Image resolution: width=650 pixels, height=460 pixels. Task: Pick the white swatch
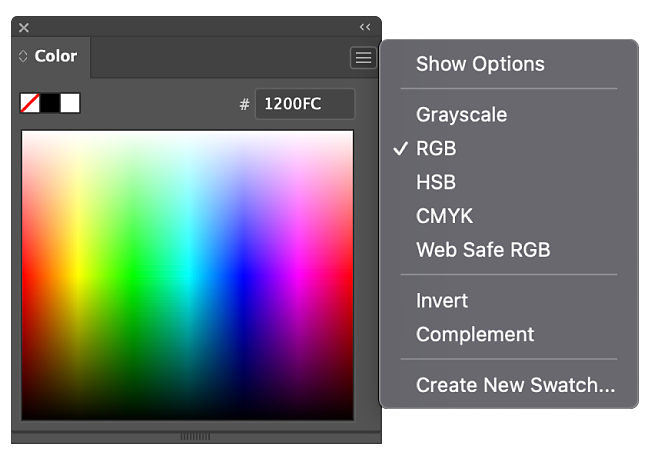[x=70, y=103]
